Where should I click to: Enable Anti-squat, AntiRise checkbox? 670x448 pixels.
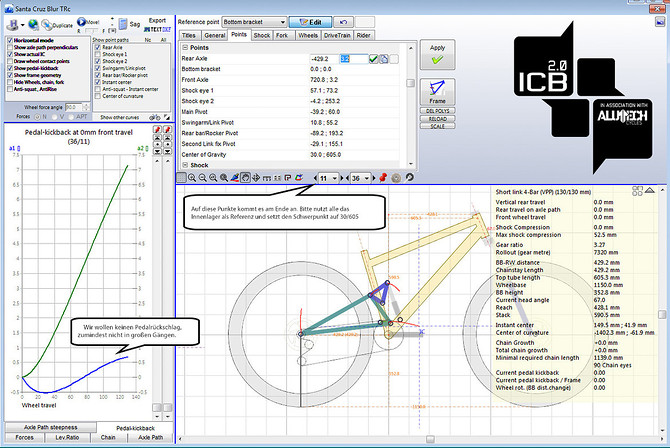click(x=10, y=89)
